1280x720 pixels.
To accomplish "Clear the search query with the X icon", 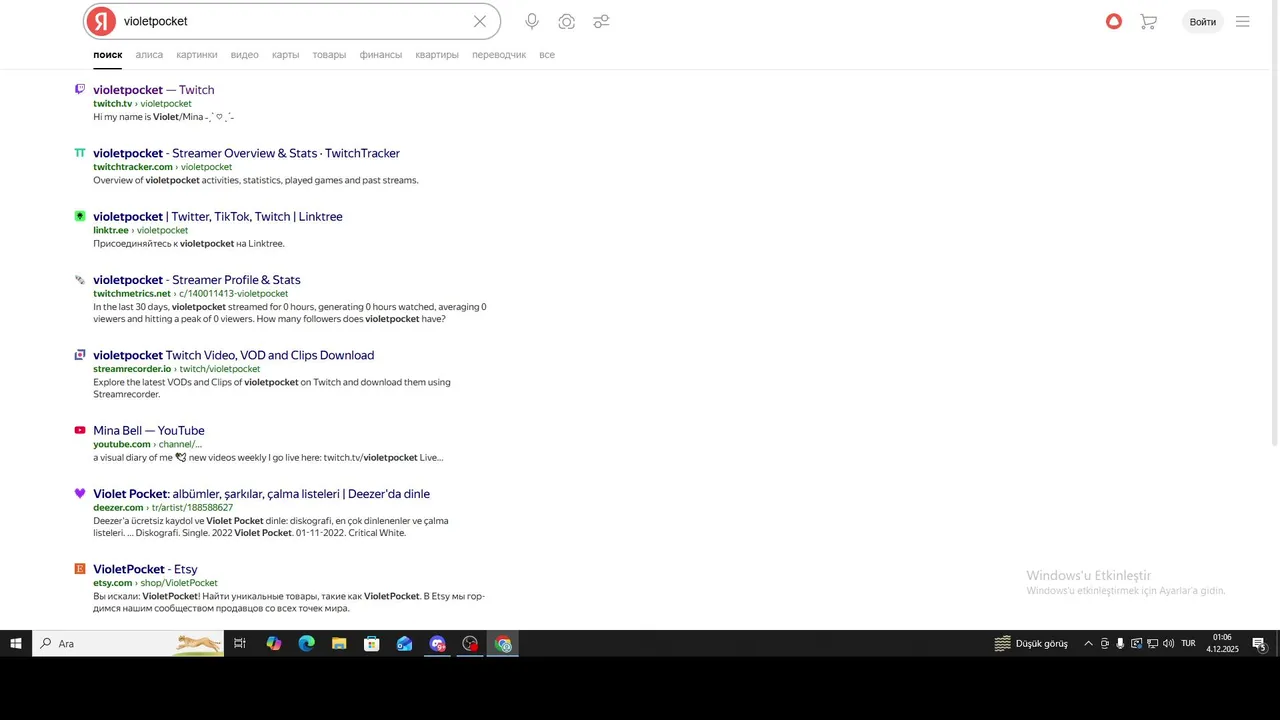I will [x=480, y=21].
